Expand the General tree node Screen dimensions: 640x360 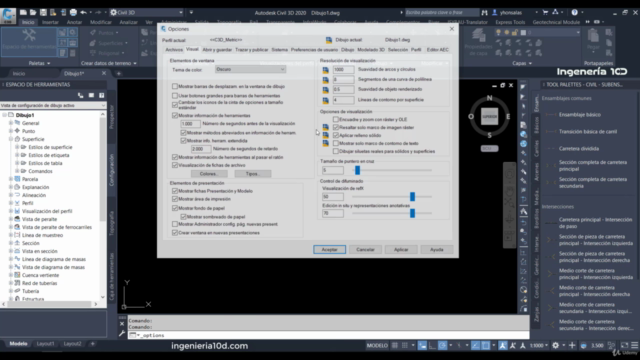(x=11, y=123)
